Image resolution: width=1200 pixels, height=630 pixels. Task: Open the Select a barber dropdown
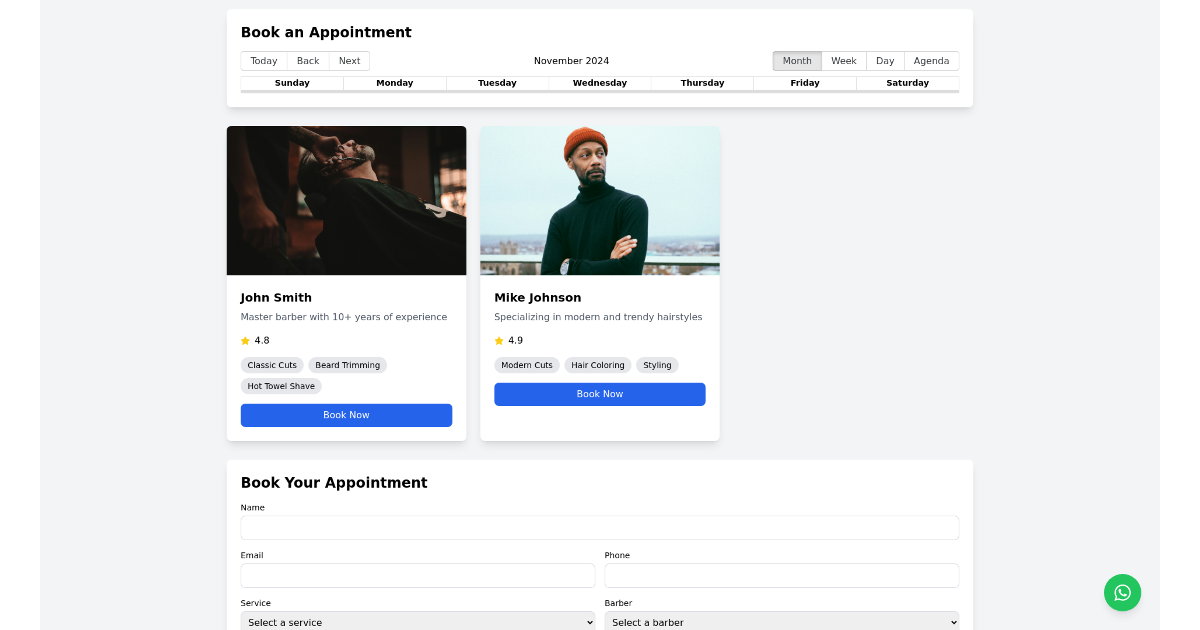pos(781,622)
